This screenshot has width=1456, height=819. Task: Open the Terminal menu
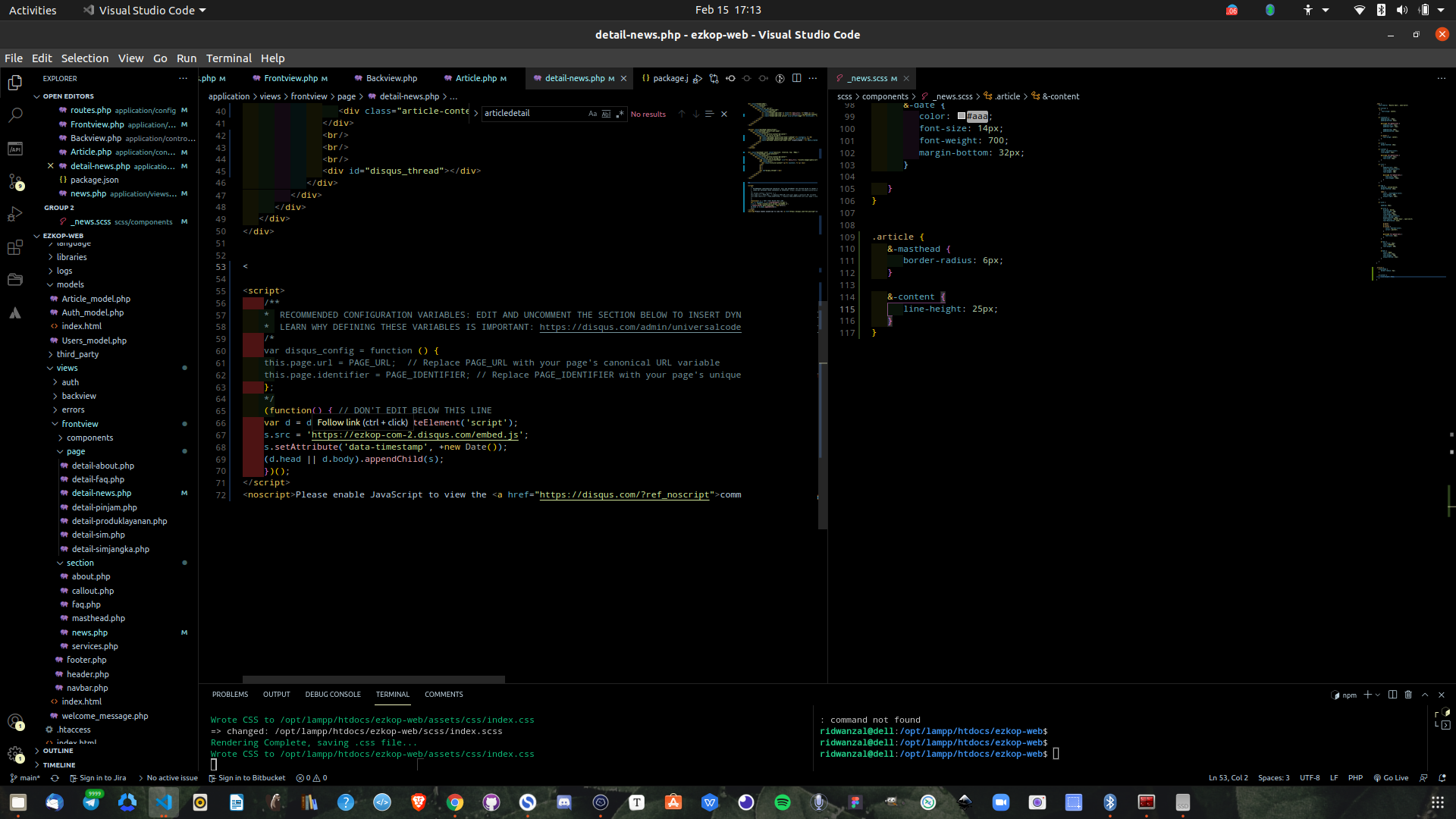coord(228,58)
